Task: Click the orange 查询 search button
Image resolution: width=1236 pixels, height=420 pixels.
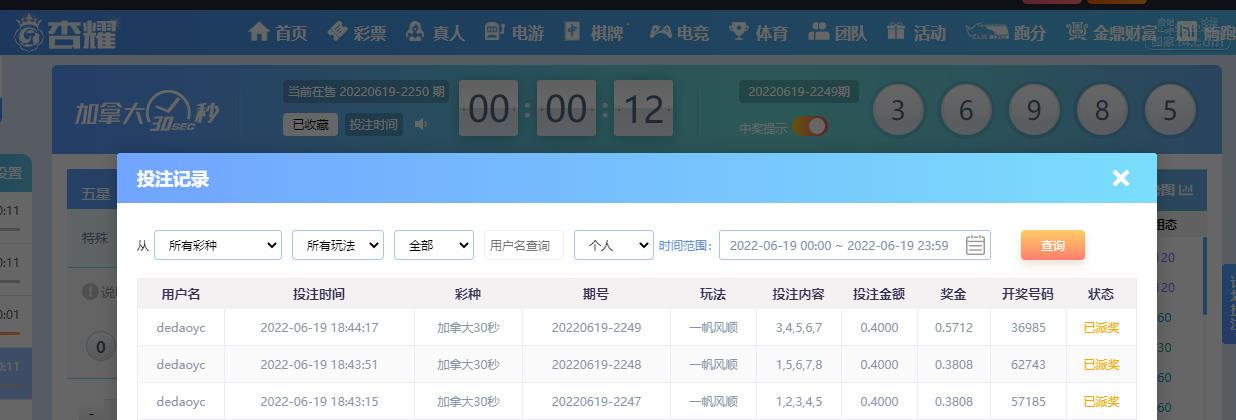Action: tap(1053, 245)
